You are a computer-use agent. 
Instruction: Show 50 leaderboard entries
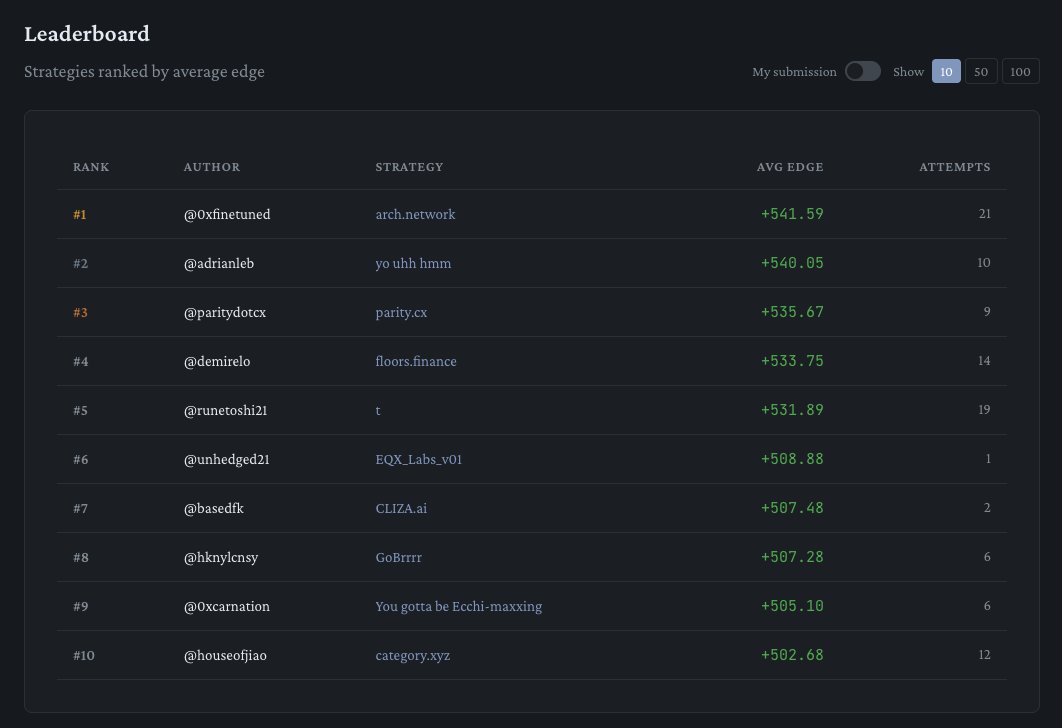pyautogui.click(x=981, y=71)
